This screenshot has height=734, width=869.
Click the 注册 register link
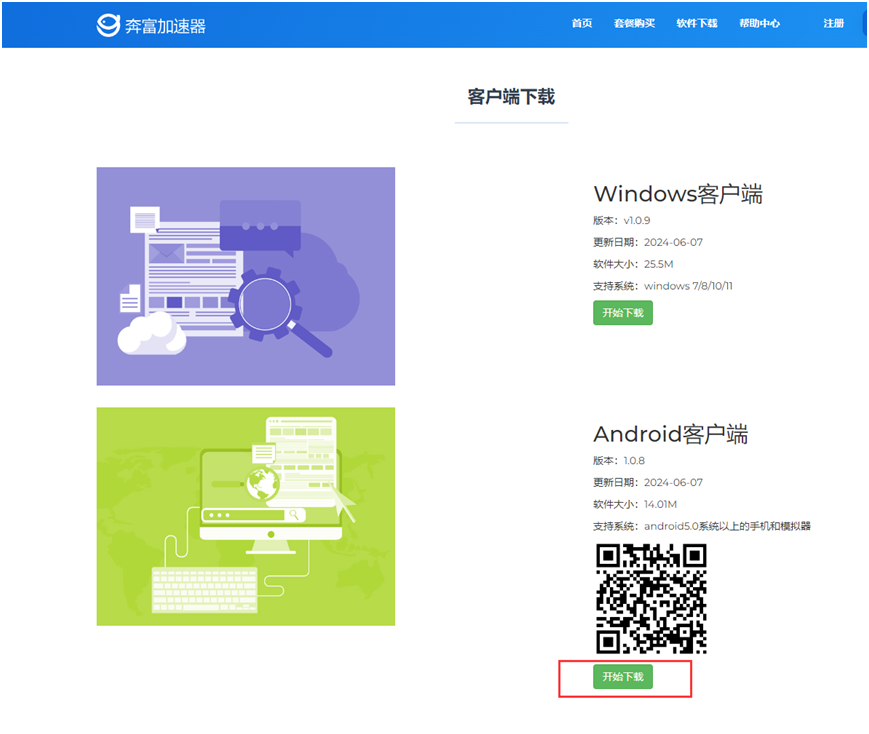[833, 23]
